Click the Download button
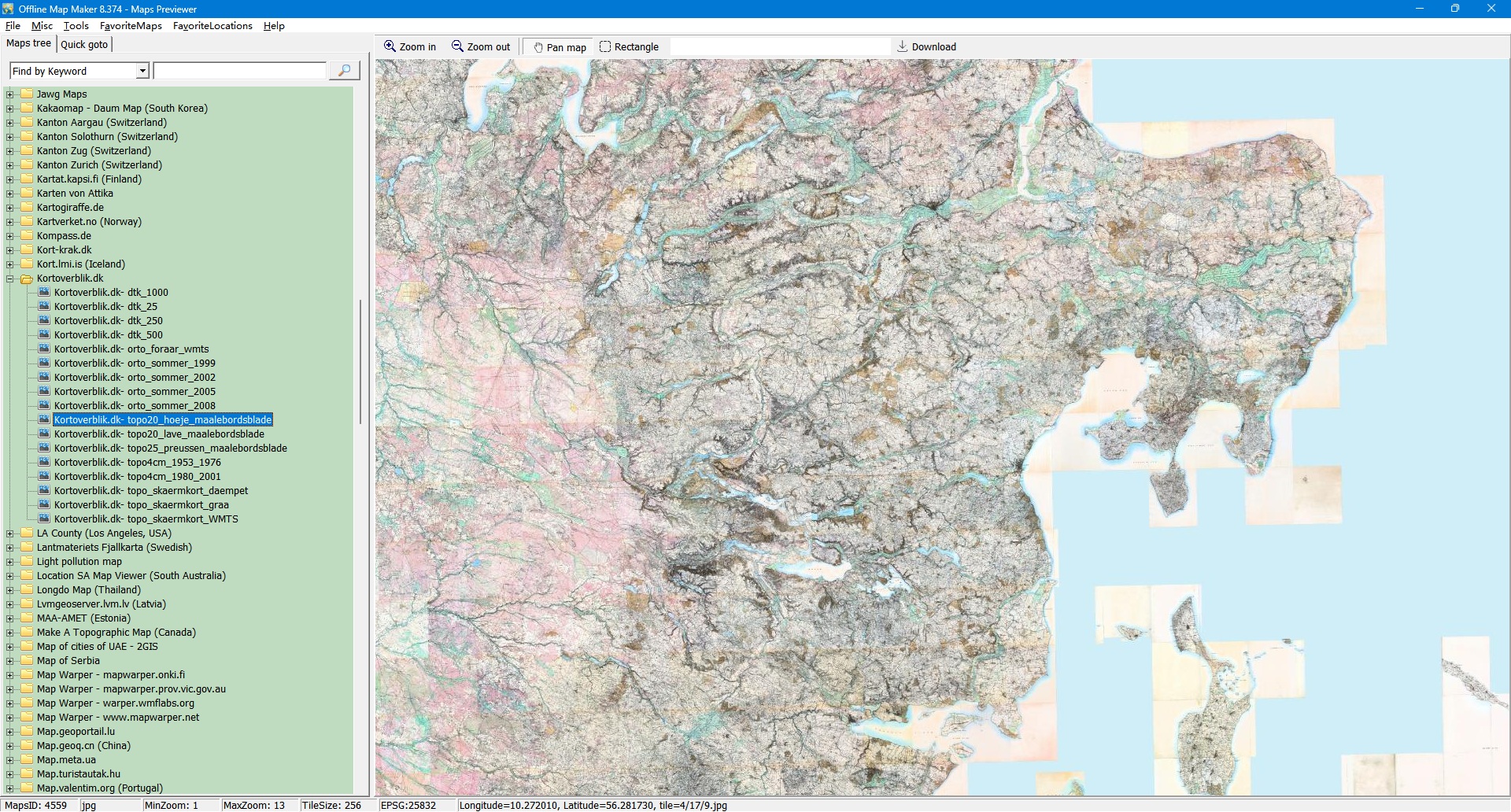 pos(926,47)
